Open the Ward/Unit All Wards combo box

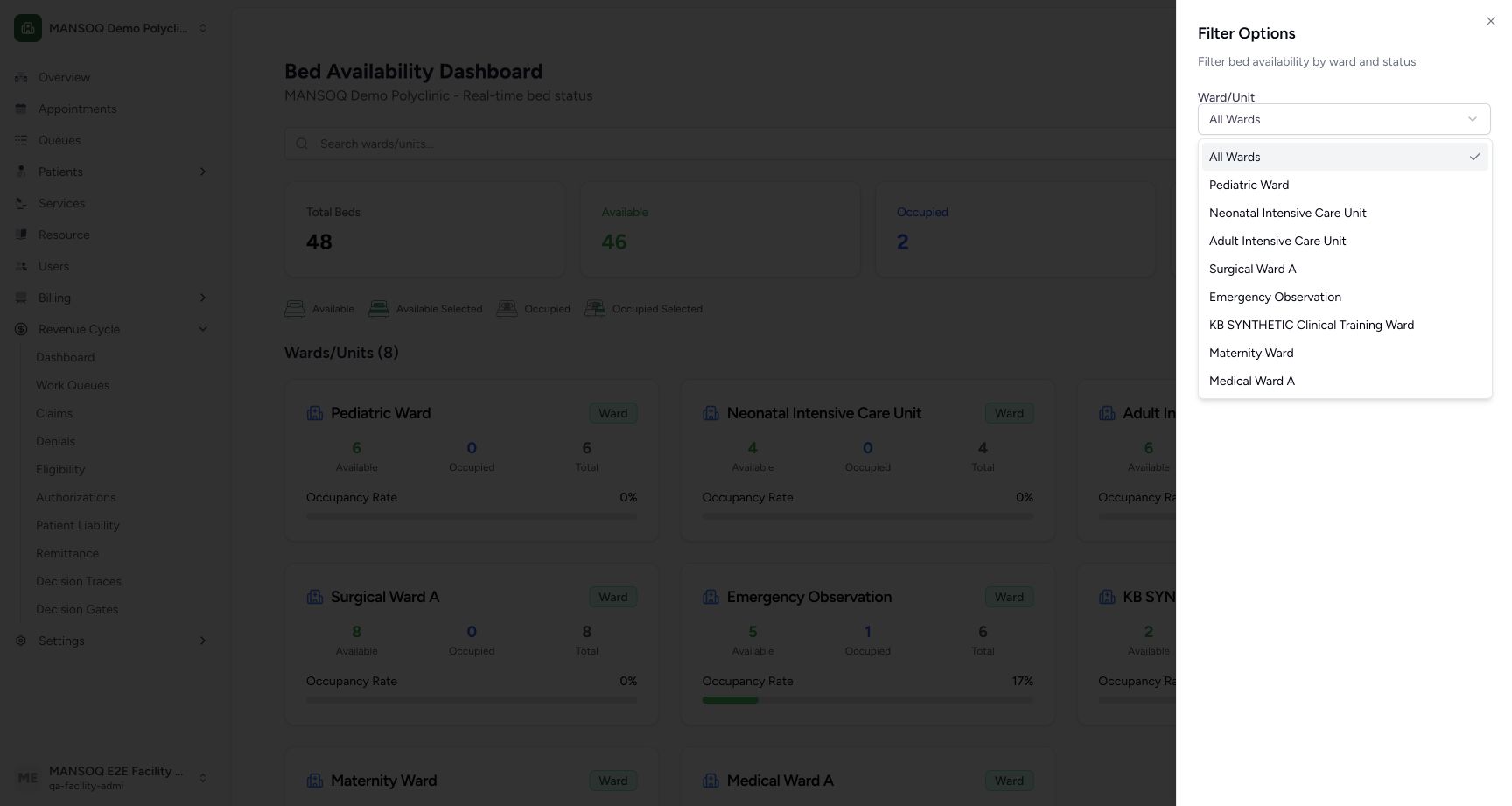pyautogui.click(x=1344, y=119)
